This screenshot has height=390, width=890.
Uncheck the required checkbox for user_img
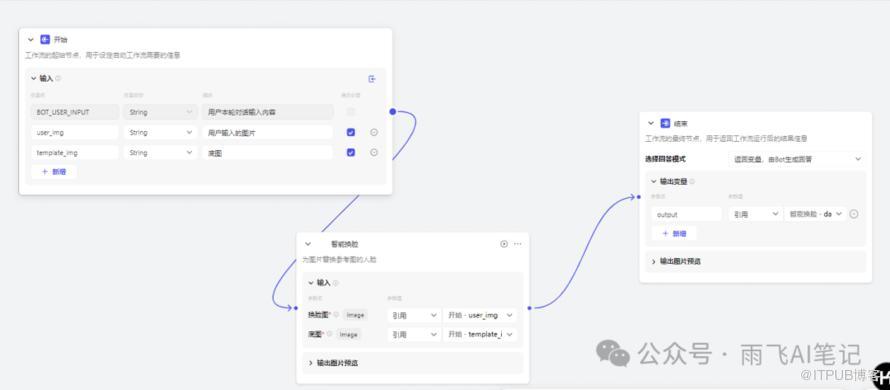tap(351, 132)
